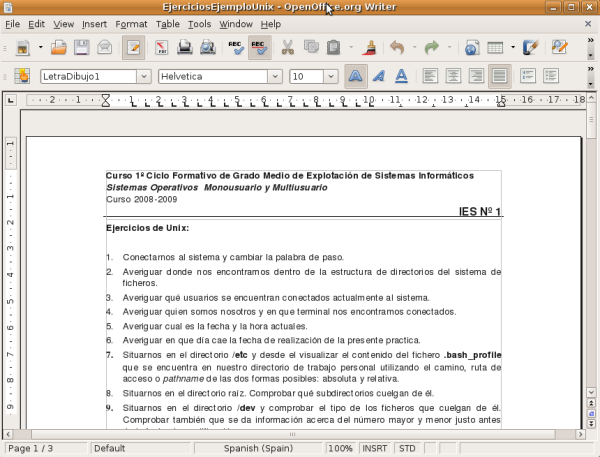
Task: Click the Undo arrow icon
Action: coord(397,47)
